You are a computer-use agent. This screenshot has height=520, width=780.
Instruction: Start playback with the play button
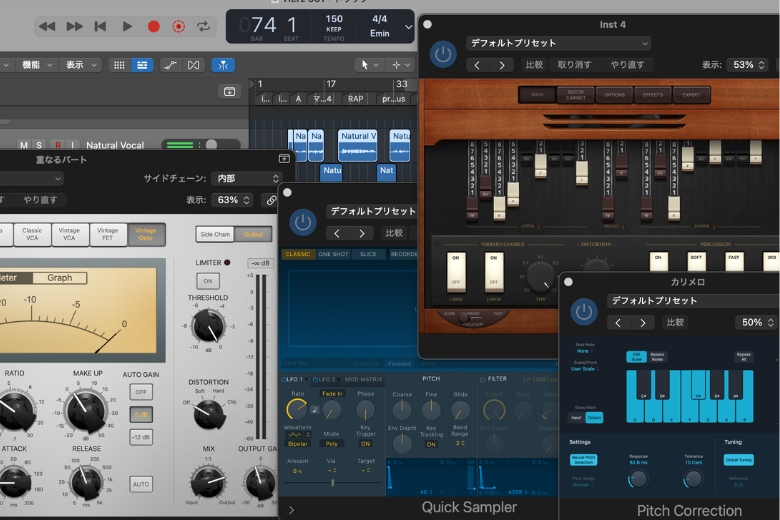pos(127,26)
